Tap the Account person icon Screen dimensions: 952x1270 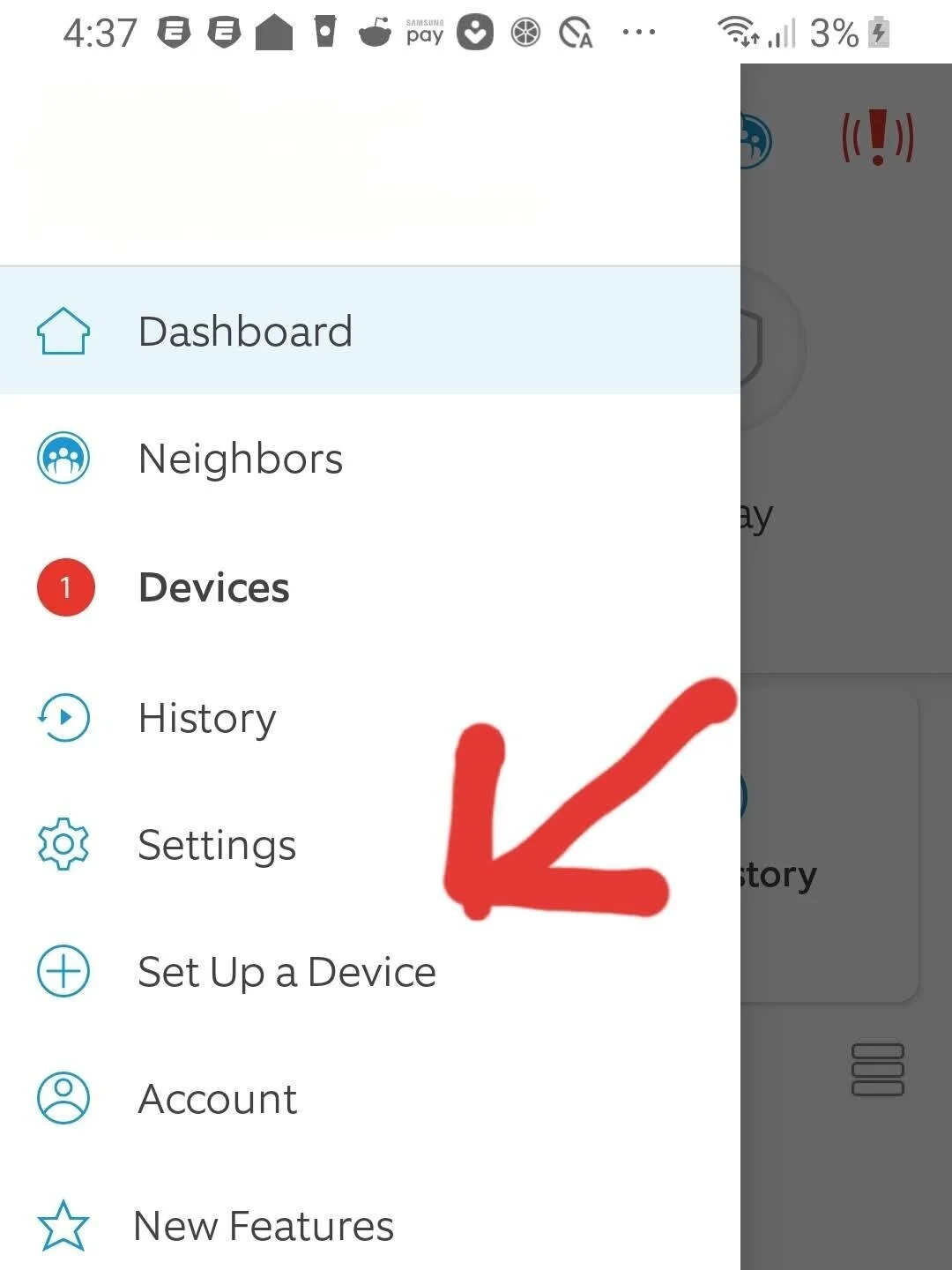click(63, 1098)
